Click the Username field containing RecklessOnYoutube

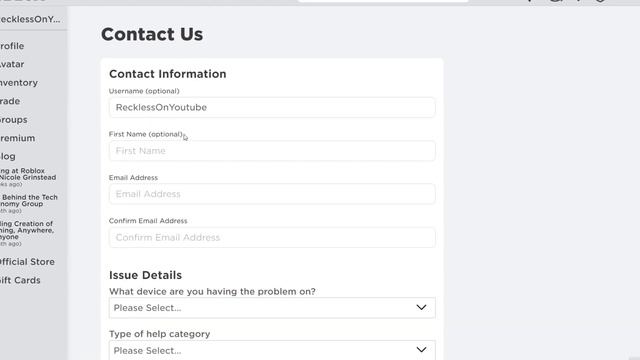coord(272,107)
